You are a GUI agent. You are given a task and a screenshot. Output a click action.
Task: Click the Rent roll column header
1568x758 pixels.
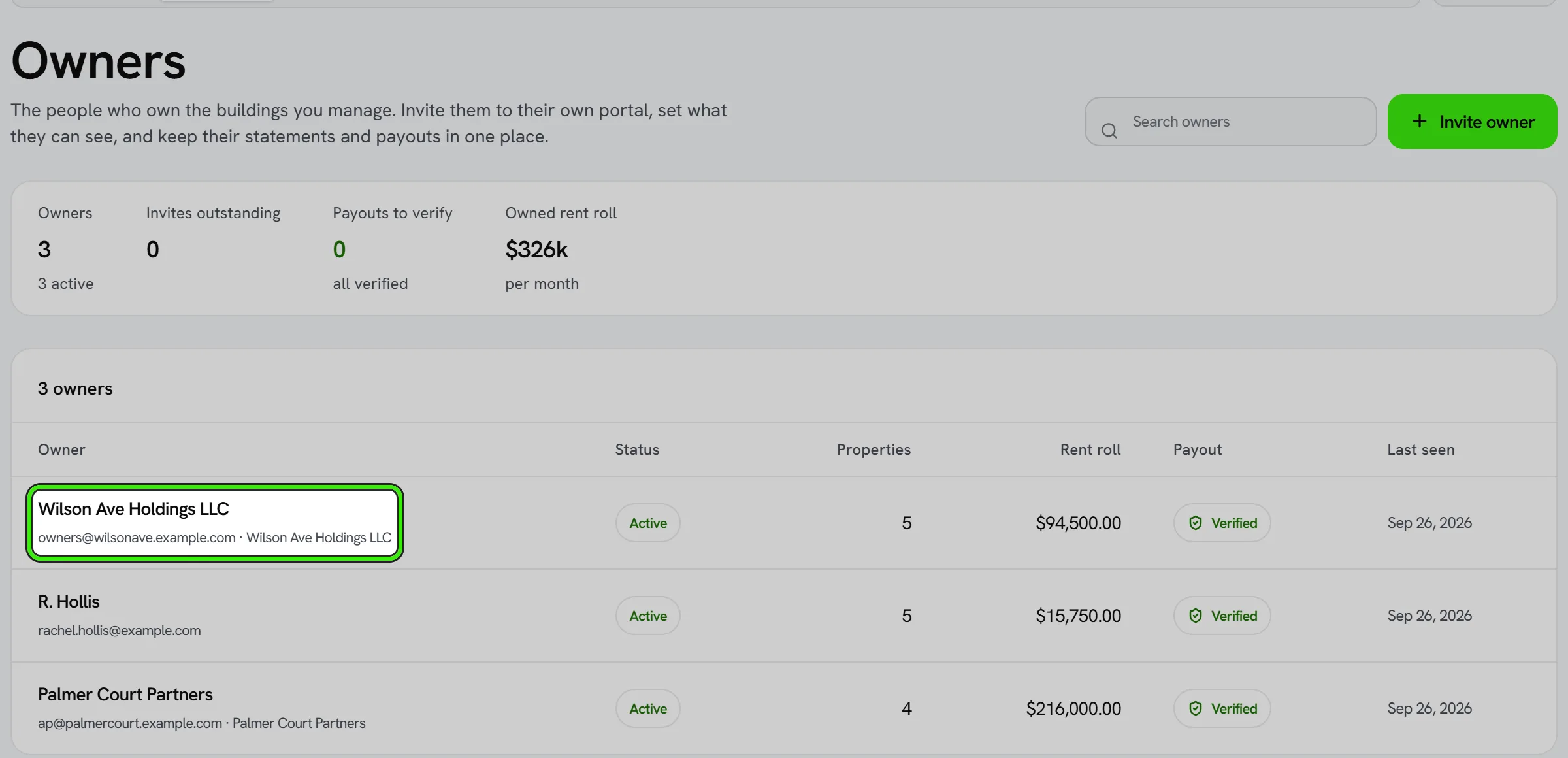coord(1090,450)
